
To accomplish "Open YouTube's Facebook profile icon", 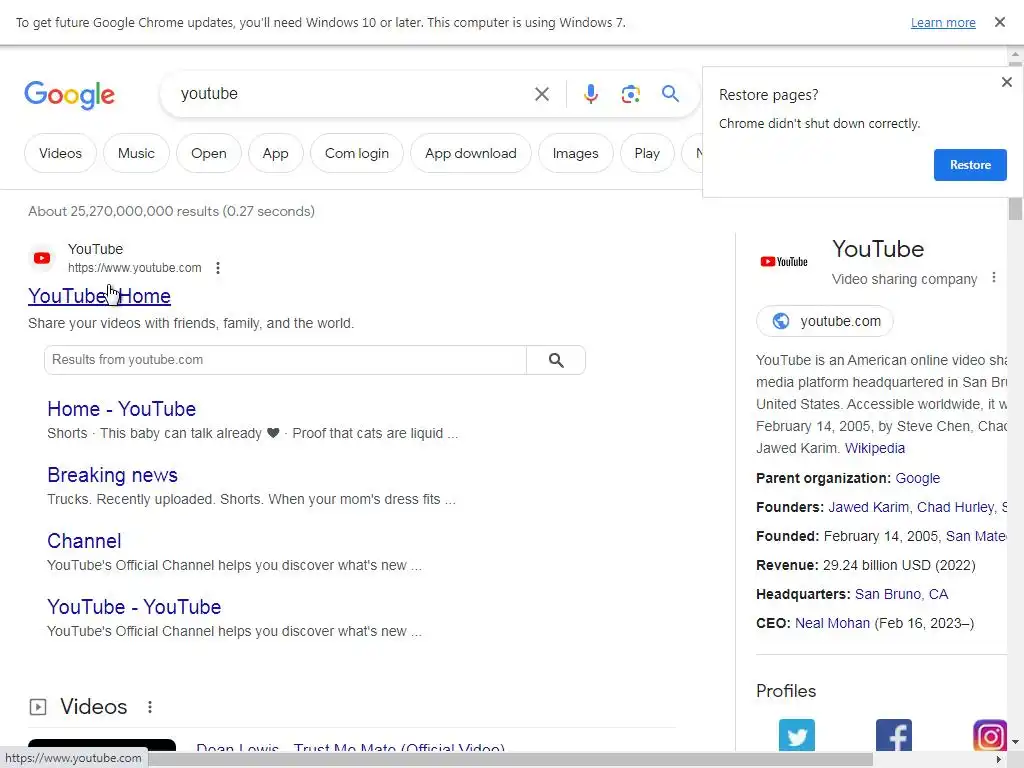I will (893, 735).
